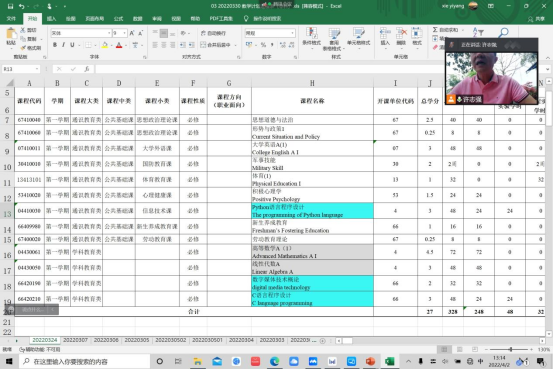Toggle middle vertical alignment

pyautogui.click(x=164, y=33)
